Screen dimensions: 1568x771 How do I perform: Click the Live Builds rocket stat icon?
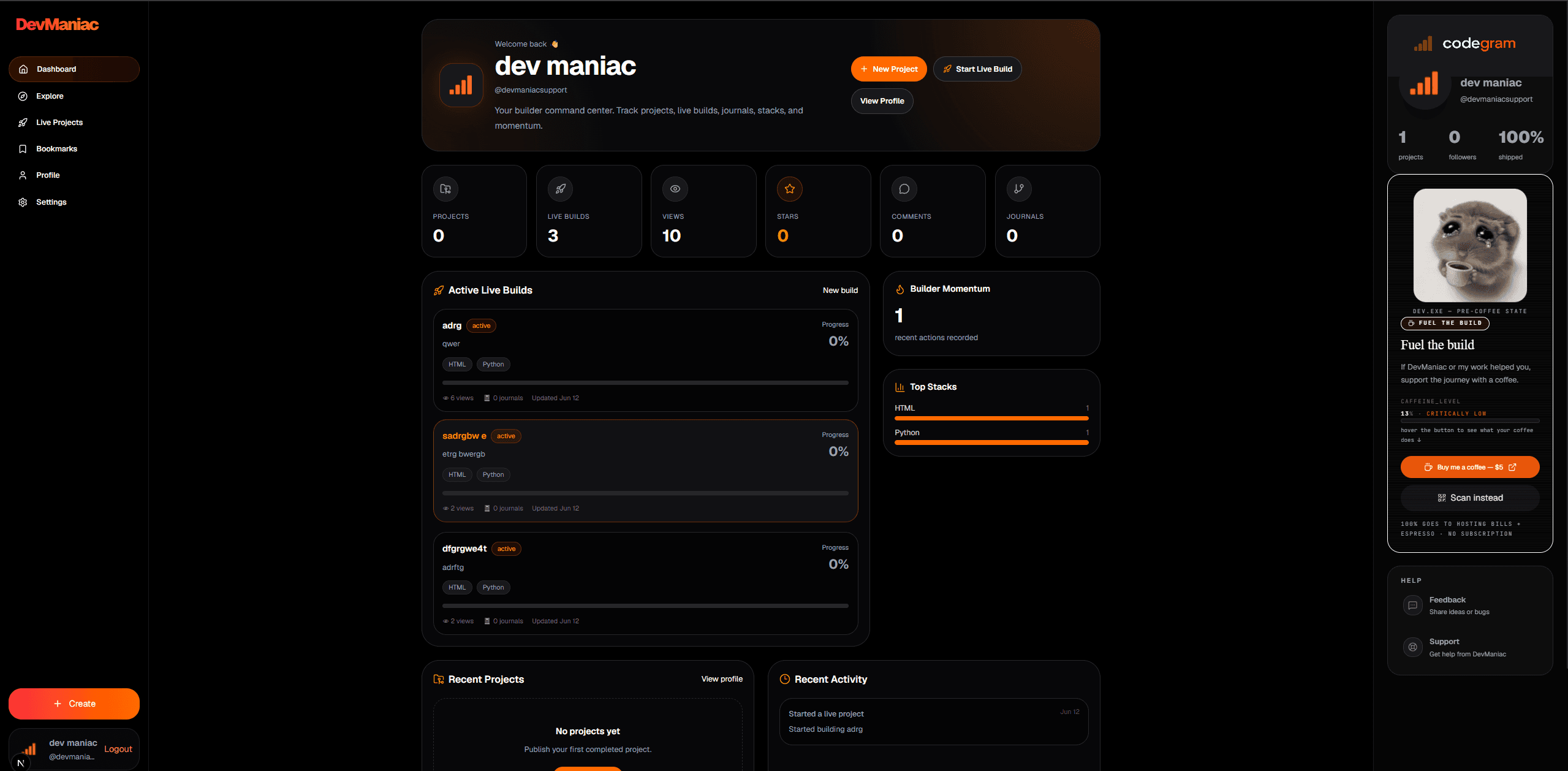tap(560, 189)
